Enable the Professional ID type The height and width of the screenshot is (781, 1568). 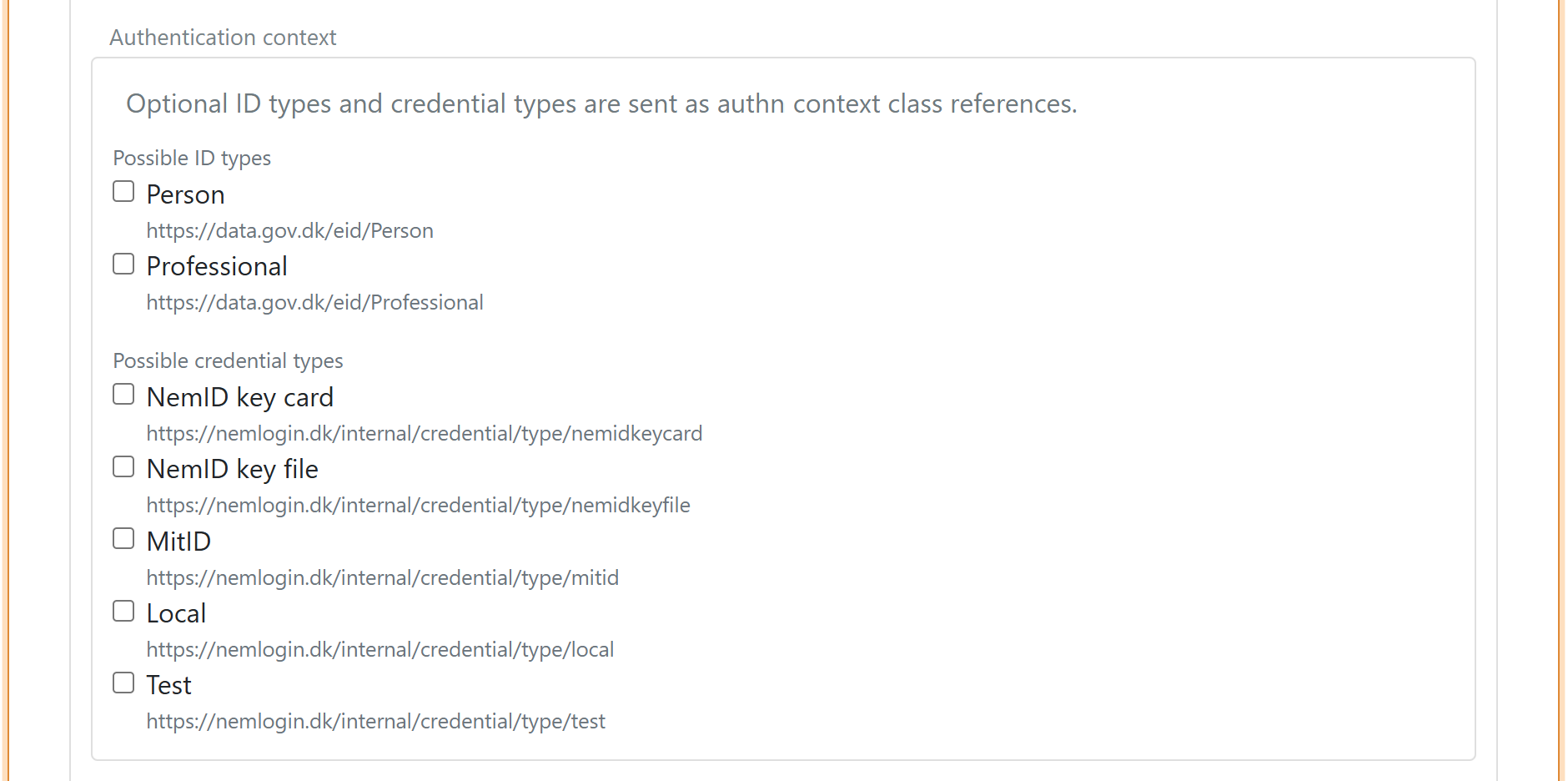123,263
